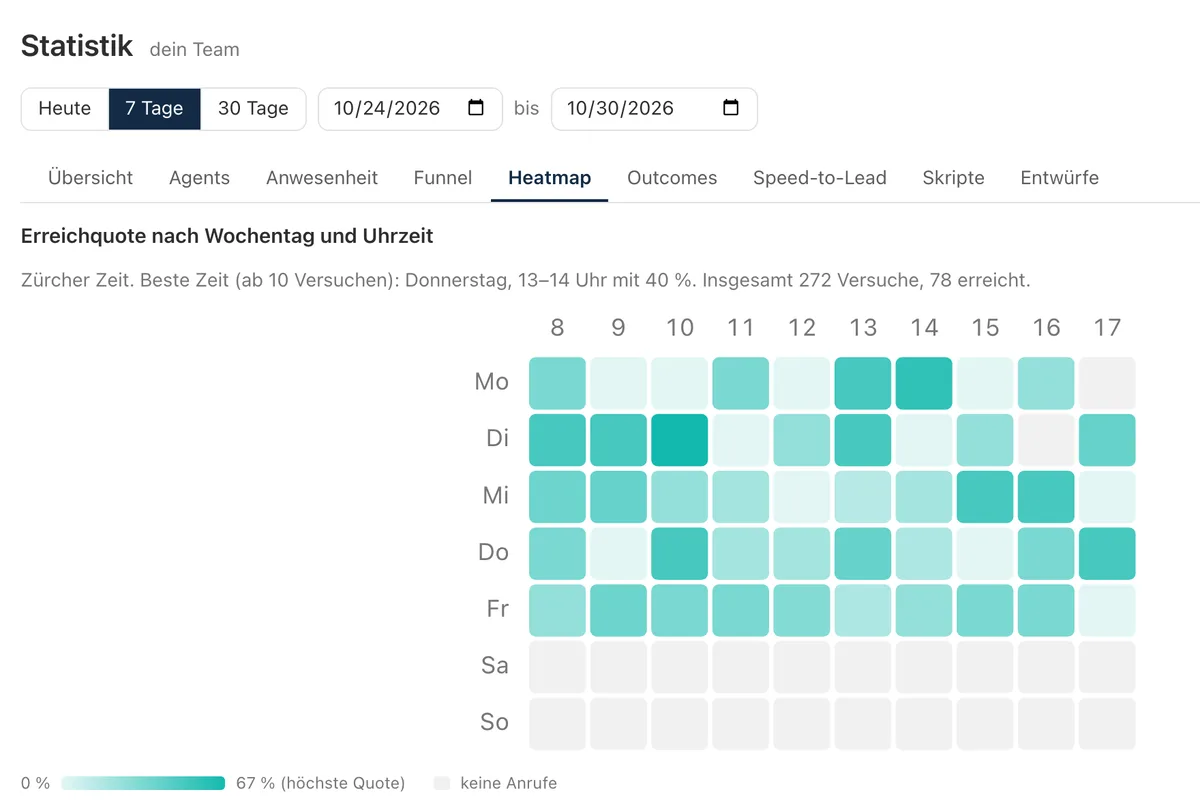
Task: Switch to the Übersicht tab
Action: (x=90, y=178)
